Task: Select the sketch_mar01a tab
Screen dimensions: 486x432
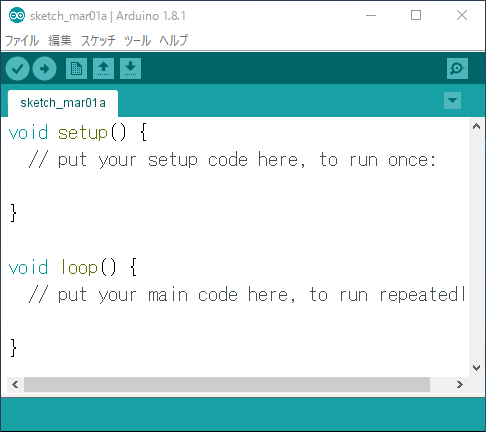Action: click(x=63, y=103)
